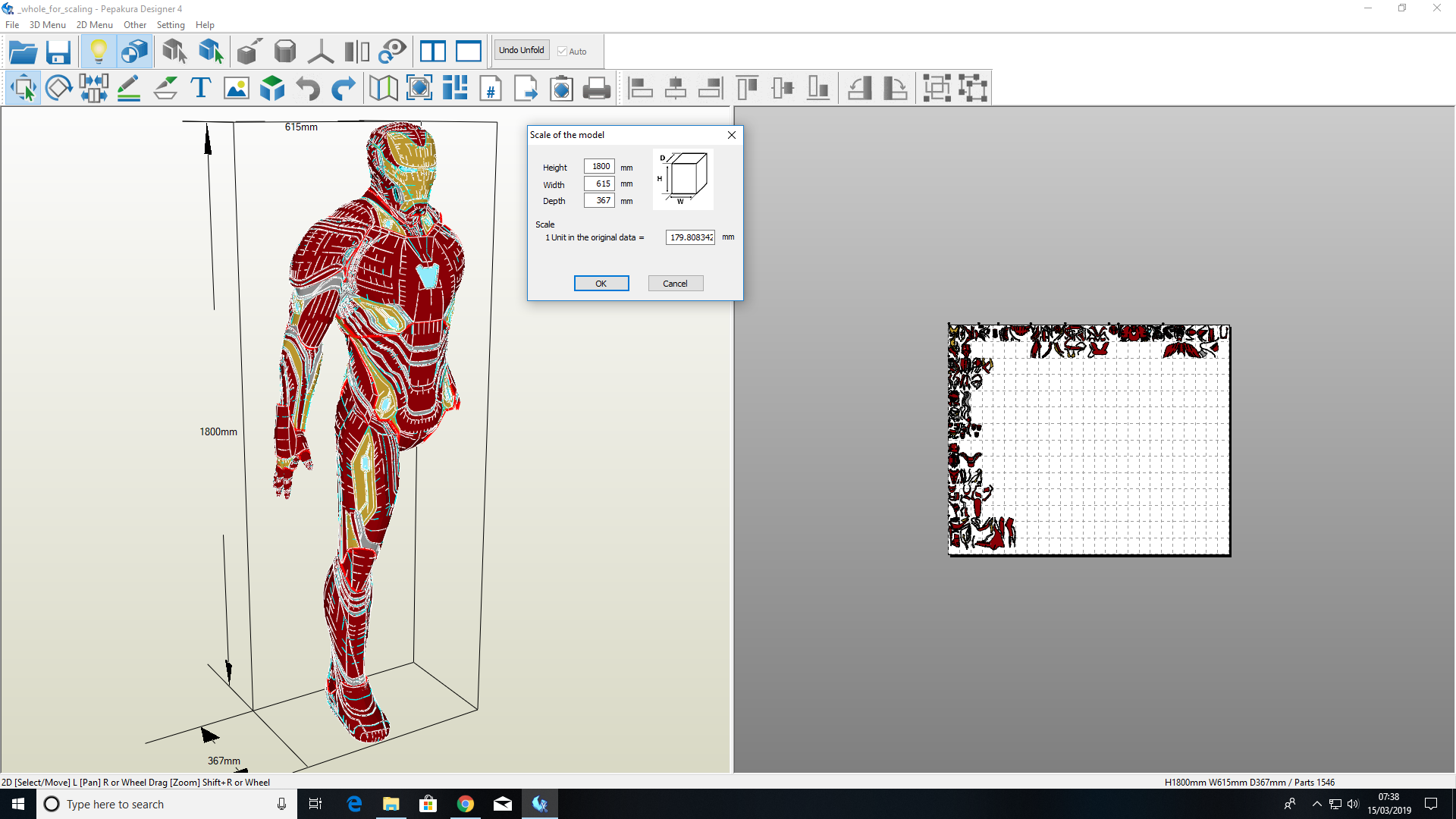The height and width of the screenshot is (819, 1456).
Task: Switch to split two-pane view
Action: (x=433, y=52)
